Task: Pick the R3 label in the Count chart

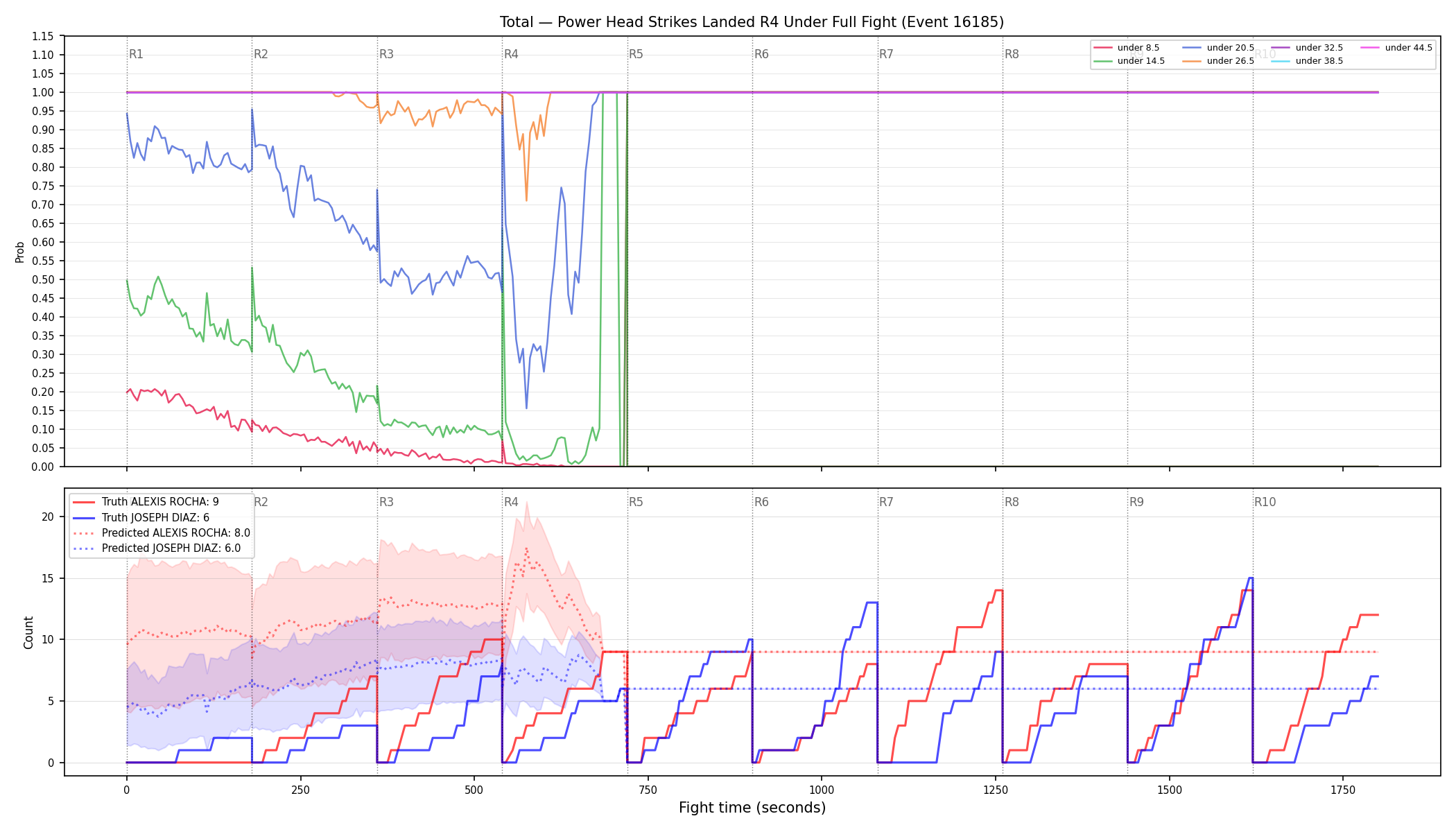Action: (386, 502)
